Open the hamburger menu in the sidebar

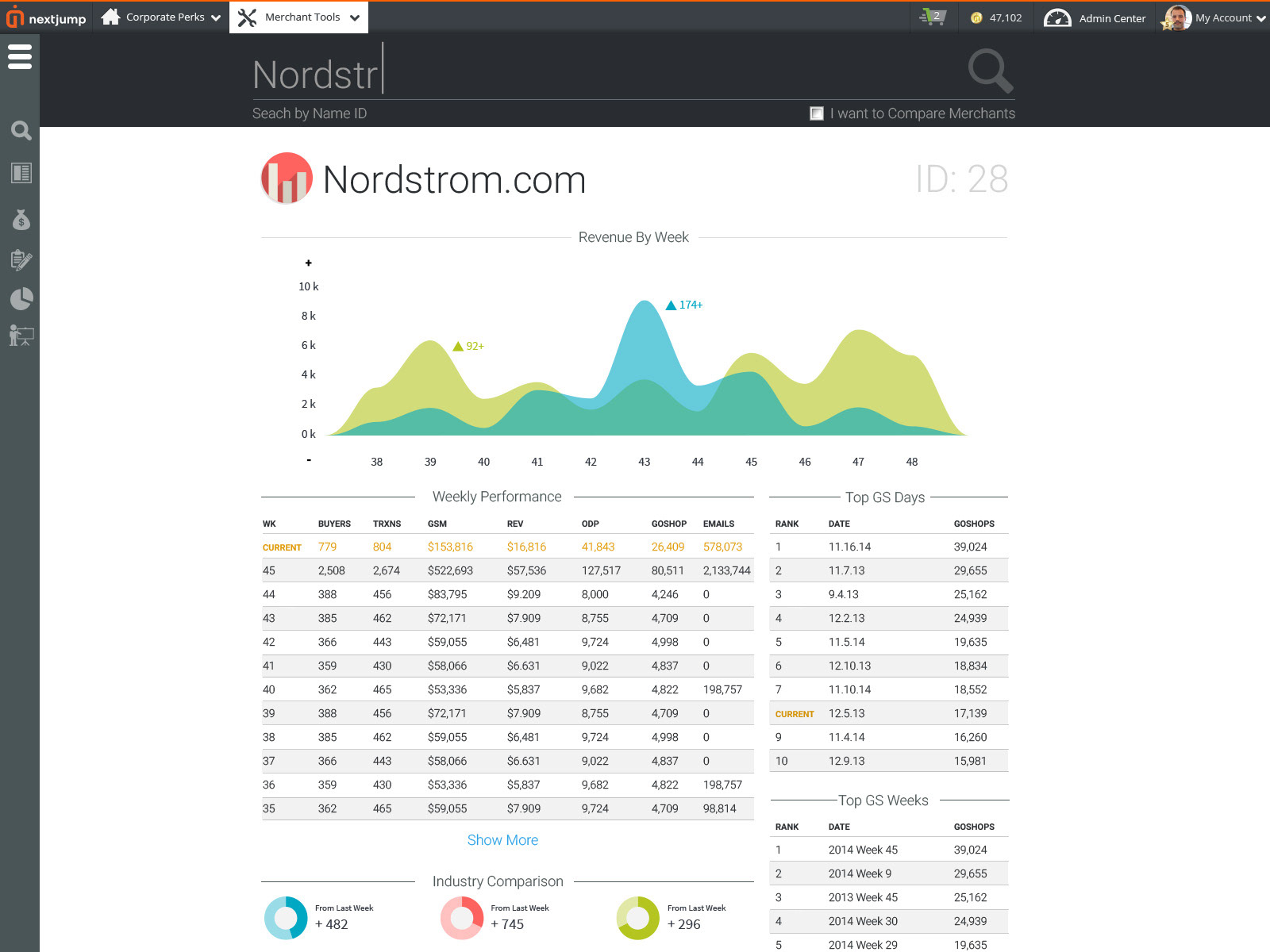pos(20,56)
